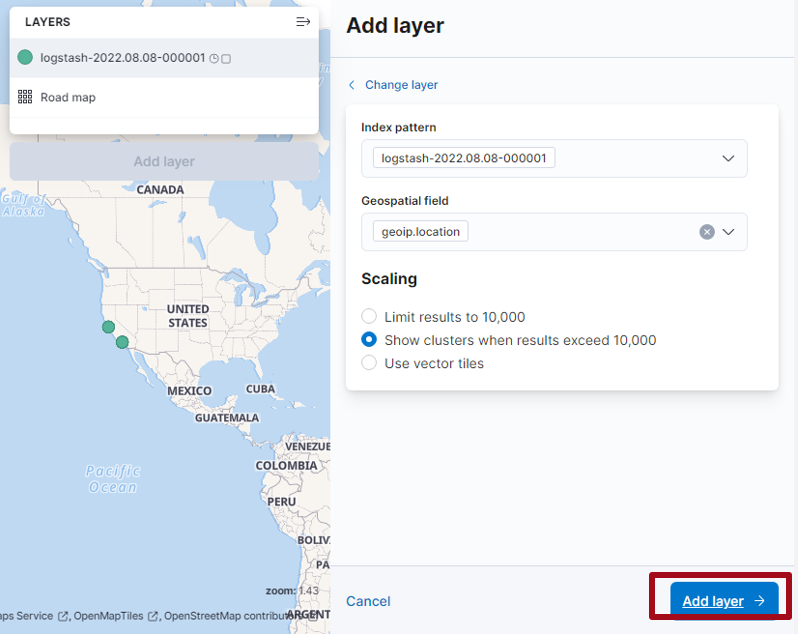Click the green circle icon of the logstash layer
Screen dimensions: 800x636
25,58
